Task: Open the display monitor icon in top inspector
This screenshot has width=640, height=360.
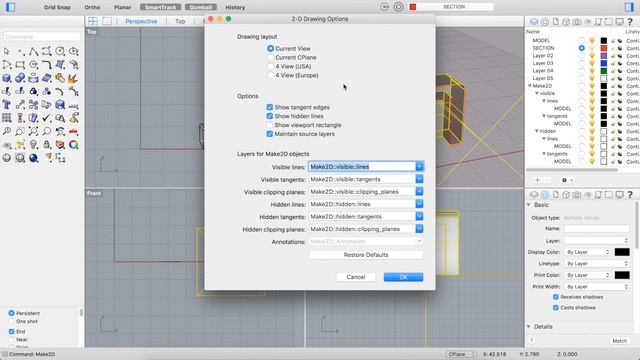Action: (619, 22)
